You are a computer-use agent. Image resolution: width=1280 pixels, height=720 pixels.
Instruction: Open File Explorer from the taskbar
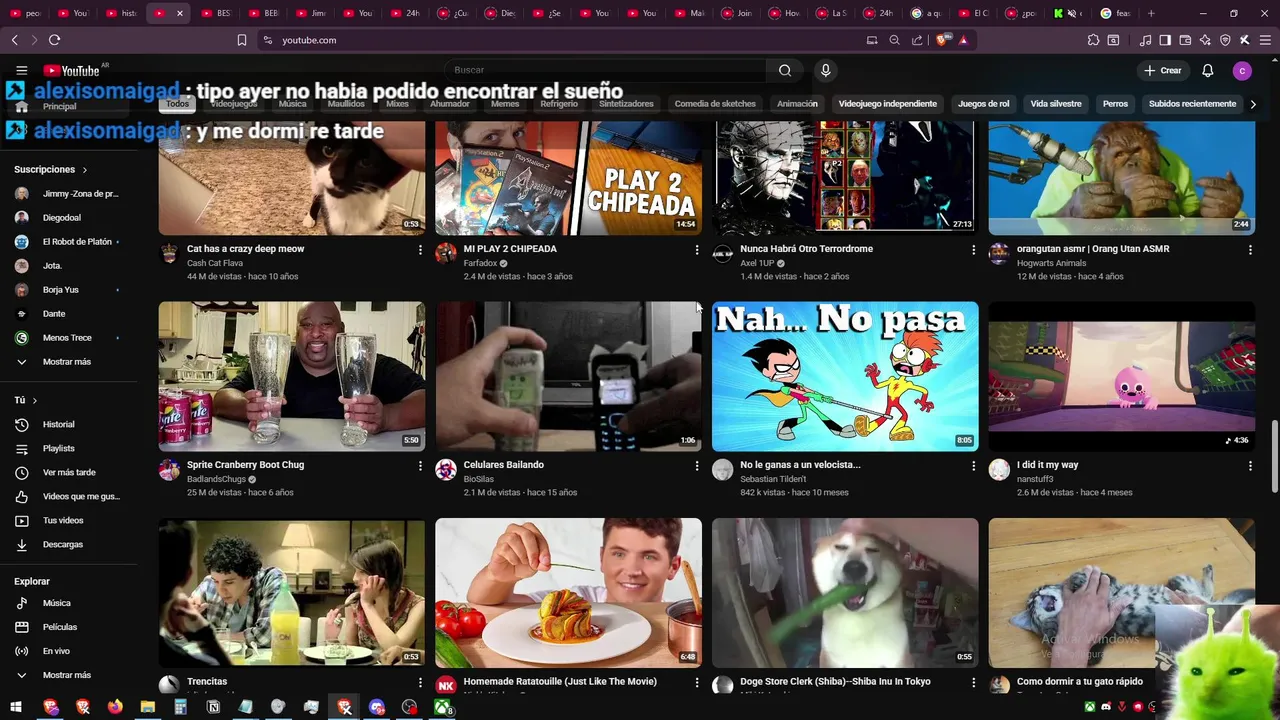point(147,707)
